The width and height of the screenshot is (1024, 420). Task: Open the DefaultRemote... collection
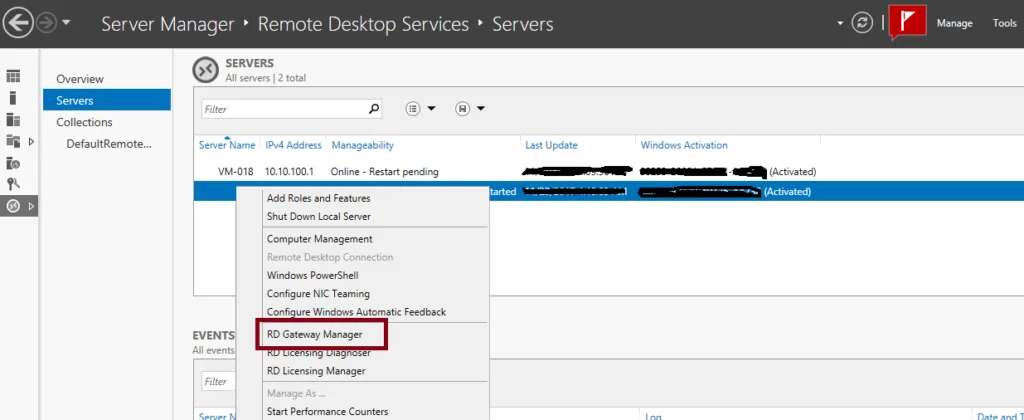109,144
